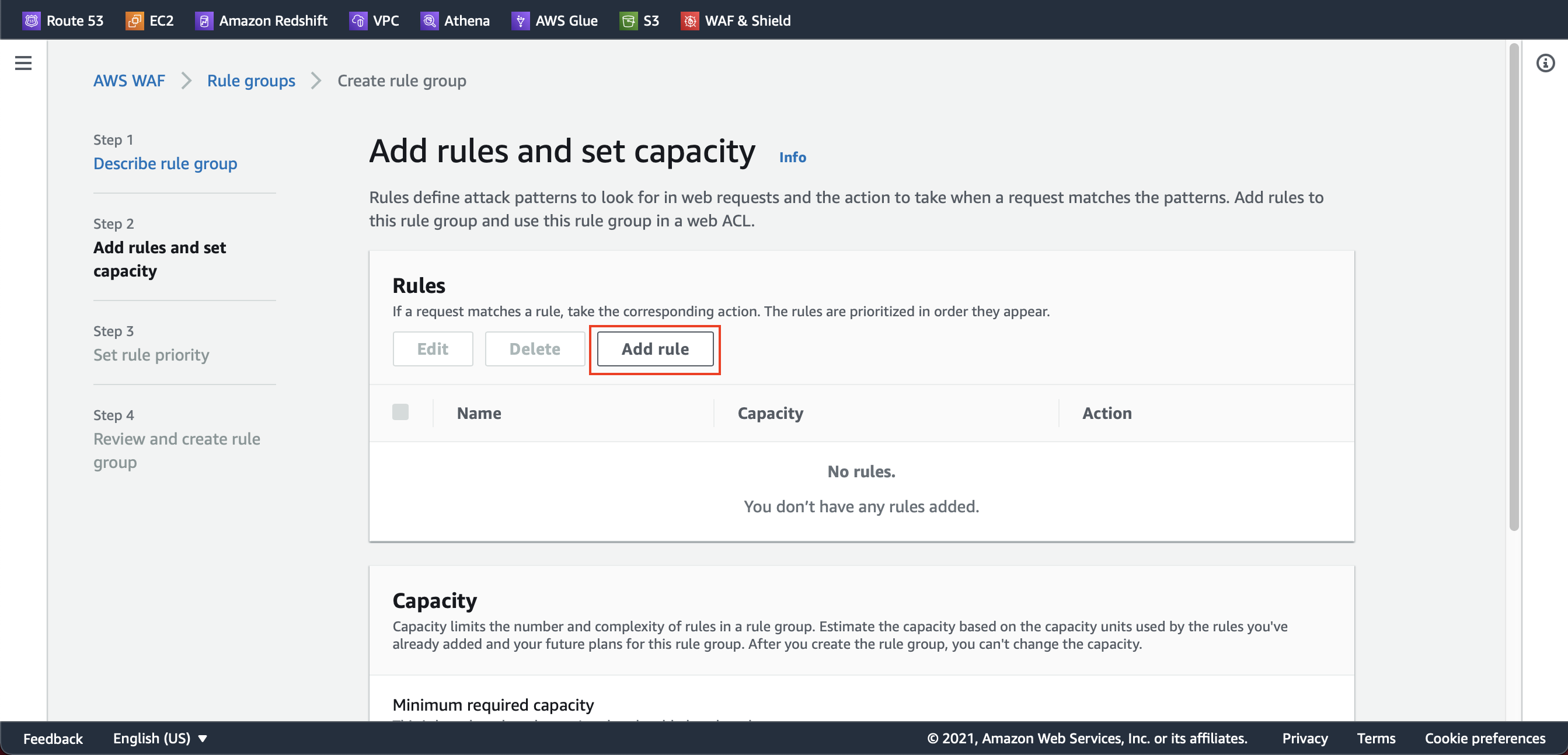Screen dimensions: 1568x755
Task: Click the Delete rule button
Action: [534, 348]
